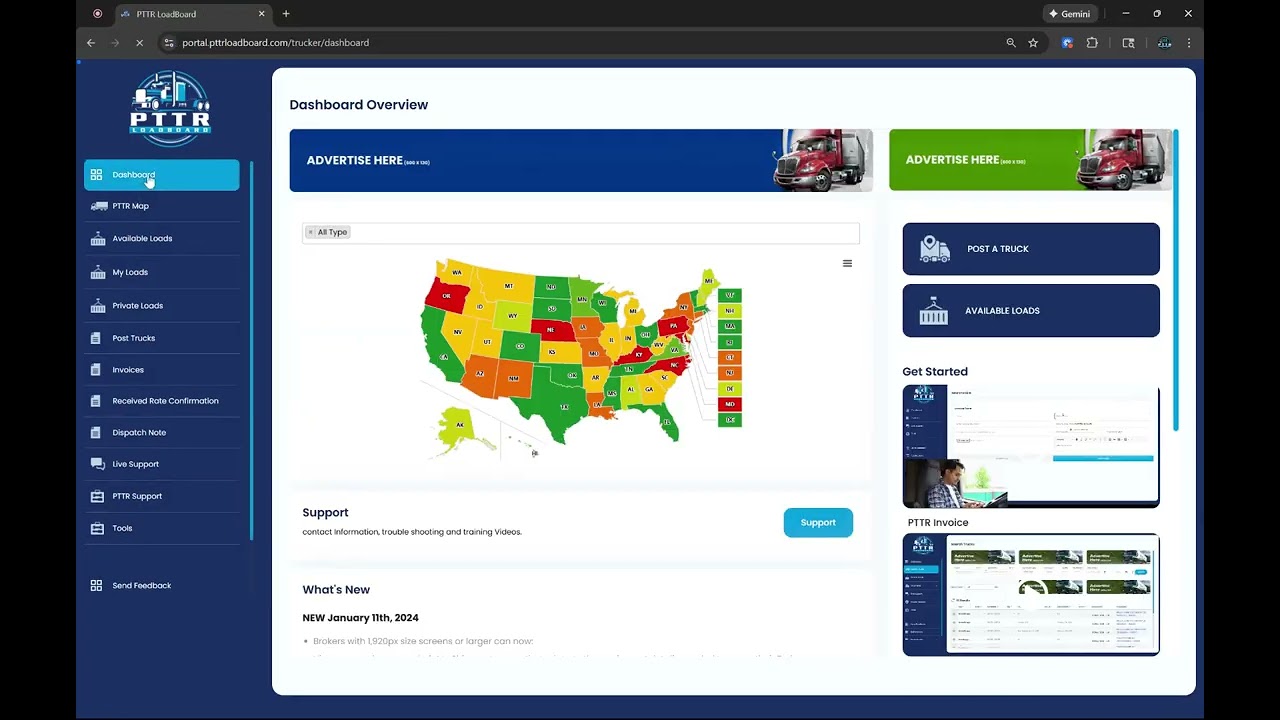Click the CT state callout box
Screen dimensions: 1280x720
click(730, 357)
